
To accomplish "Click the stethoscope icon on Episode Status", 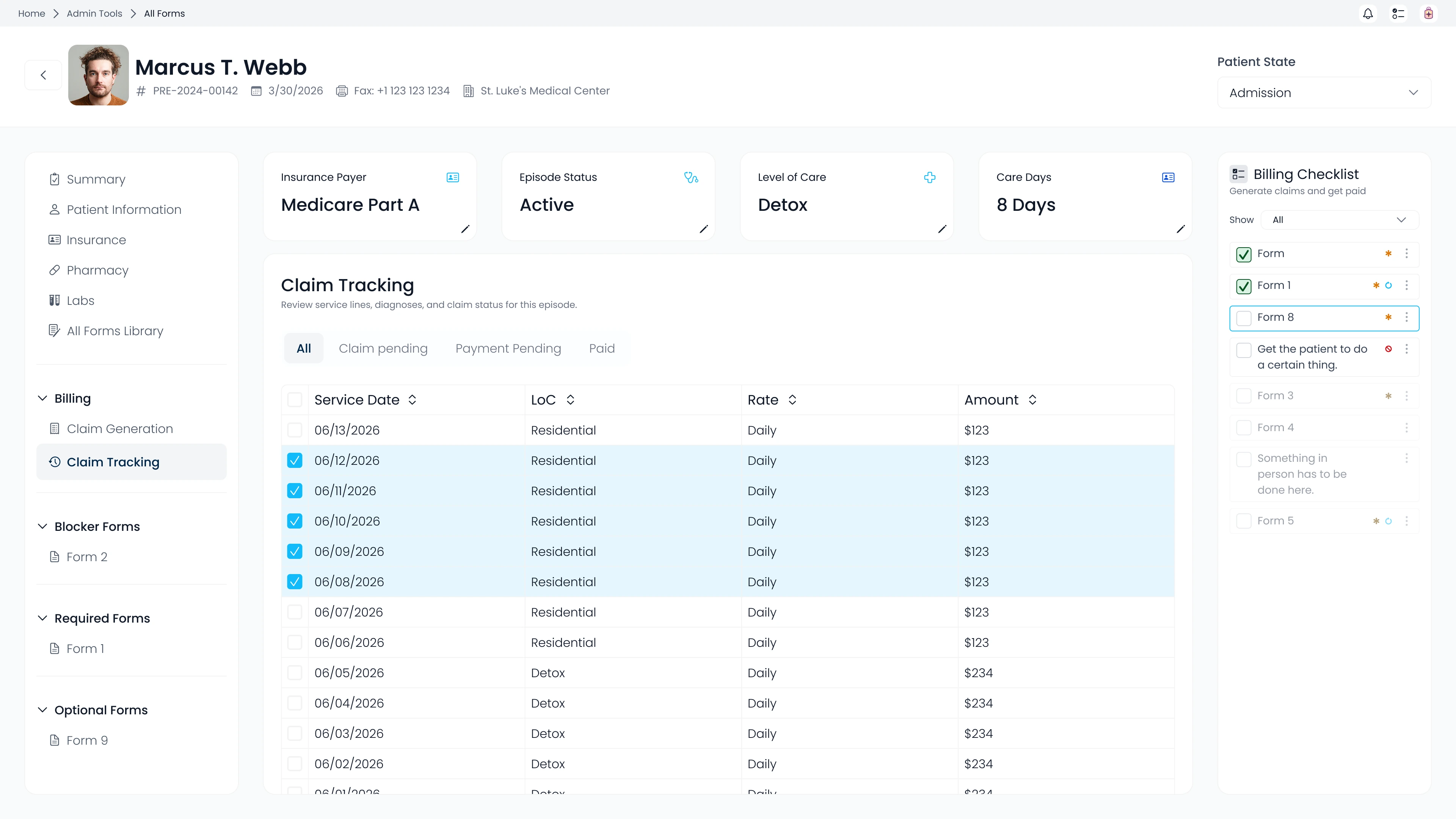I will [x=691, y=177].
